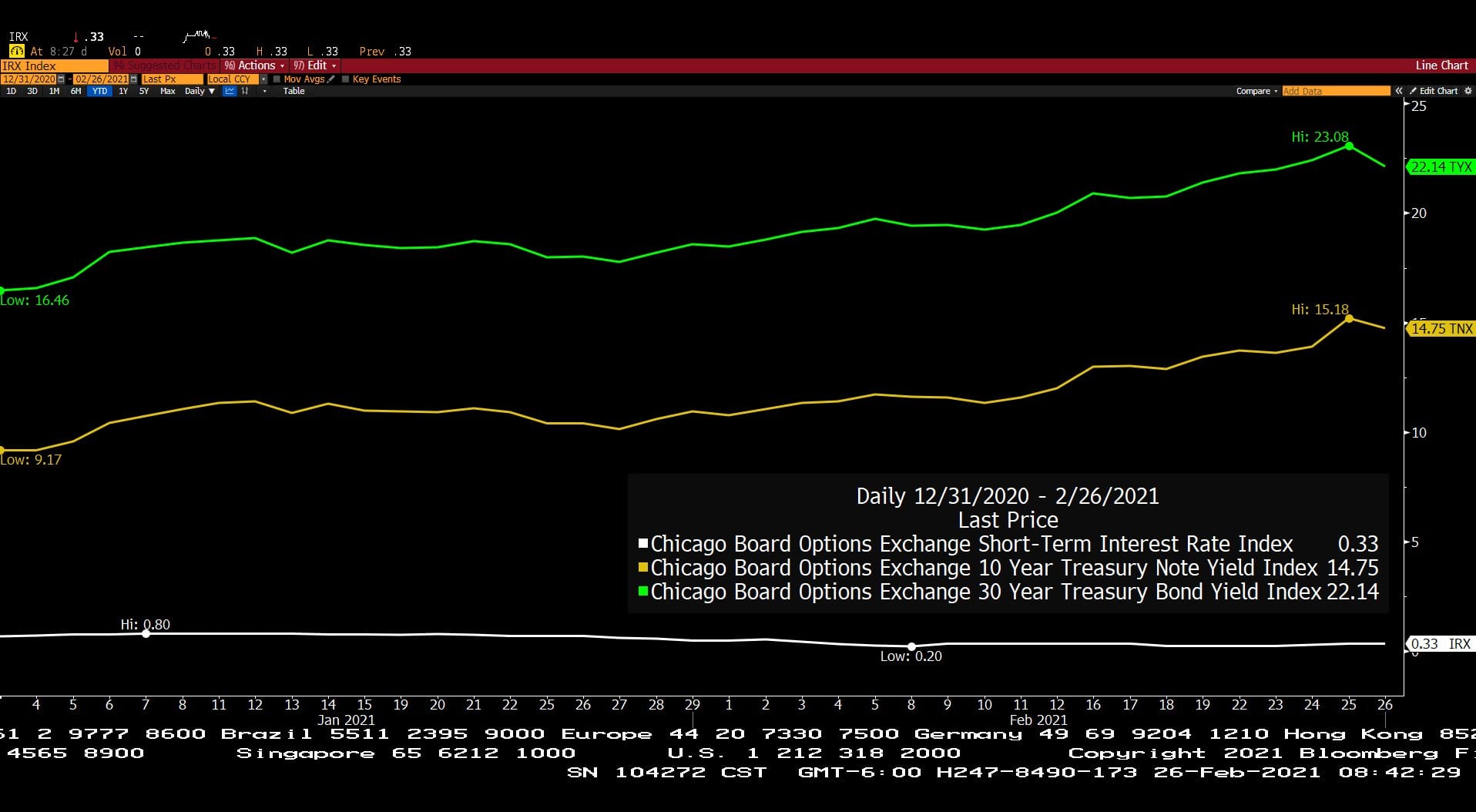Click the Jan 2021 axis label

346,720
